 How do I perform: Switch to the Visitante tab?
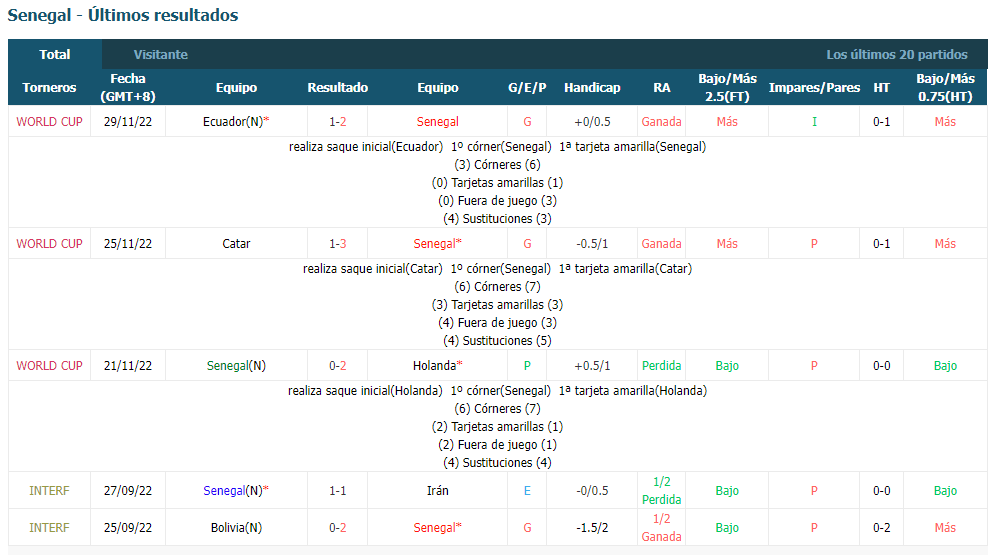161,55
